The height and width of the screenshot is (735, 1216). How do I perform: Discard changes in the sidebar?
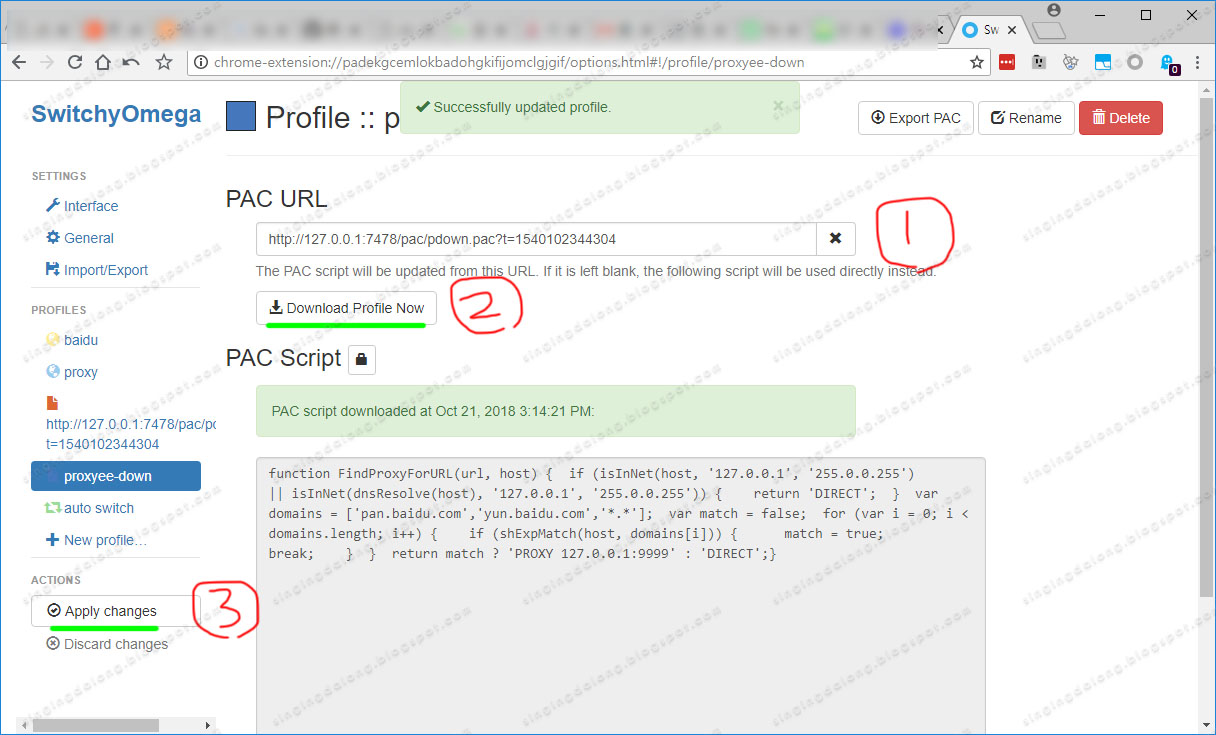[107, 644]
